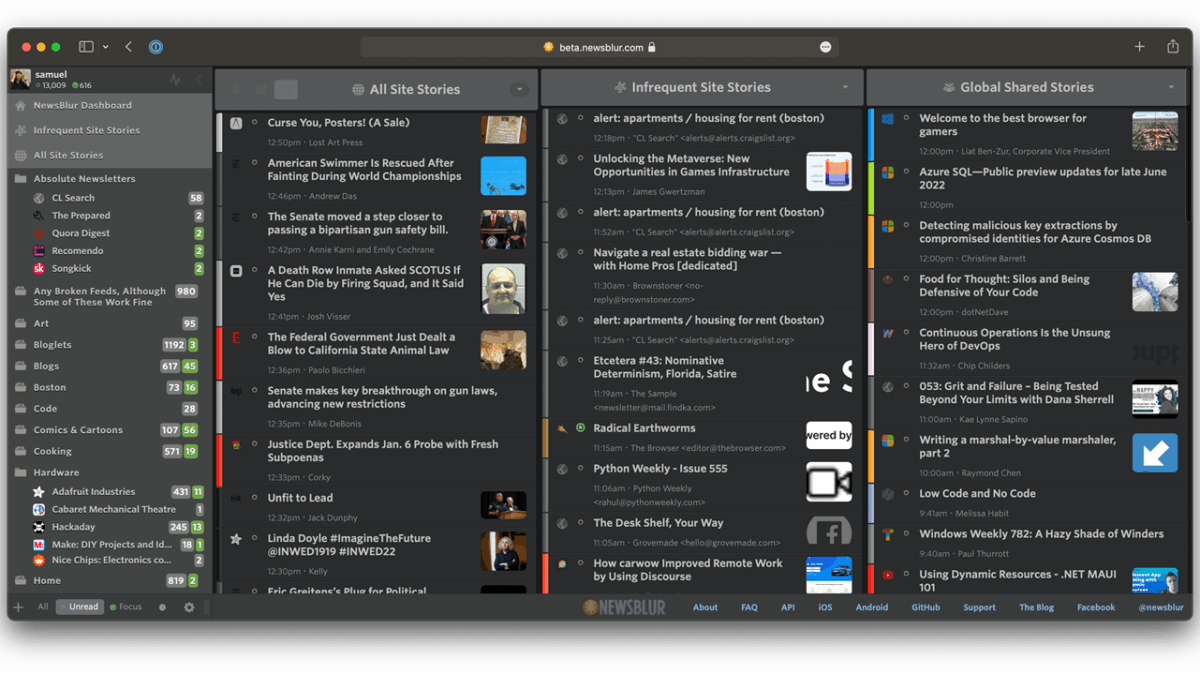Click the Songkick feed icon

pos(39,269)
